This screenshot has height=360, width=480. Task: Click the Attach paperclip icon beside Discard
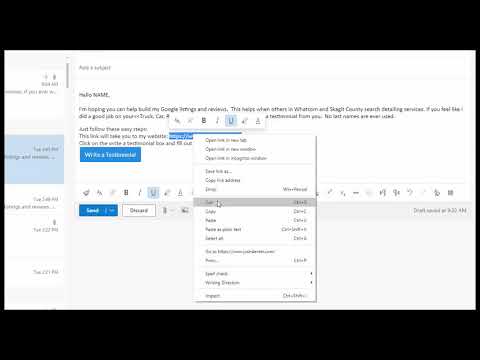point(165,210)
